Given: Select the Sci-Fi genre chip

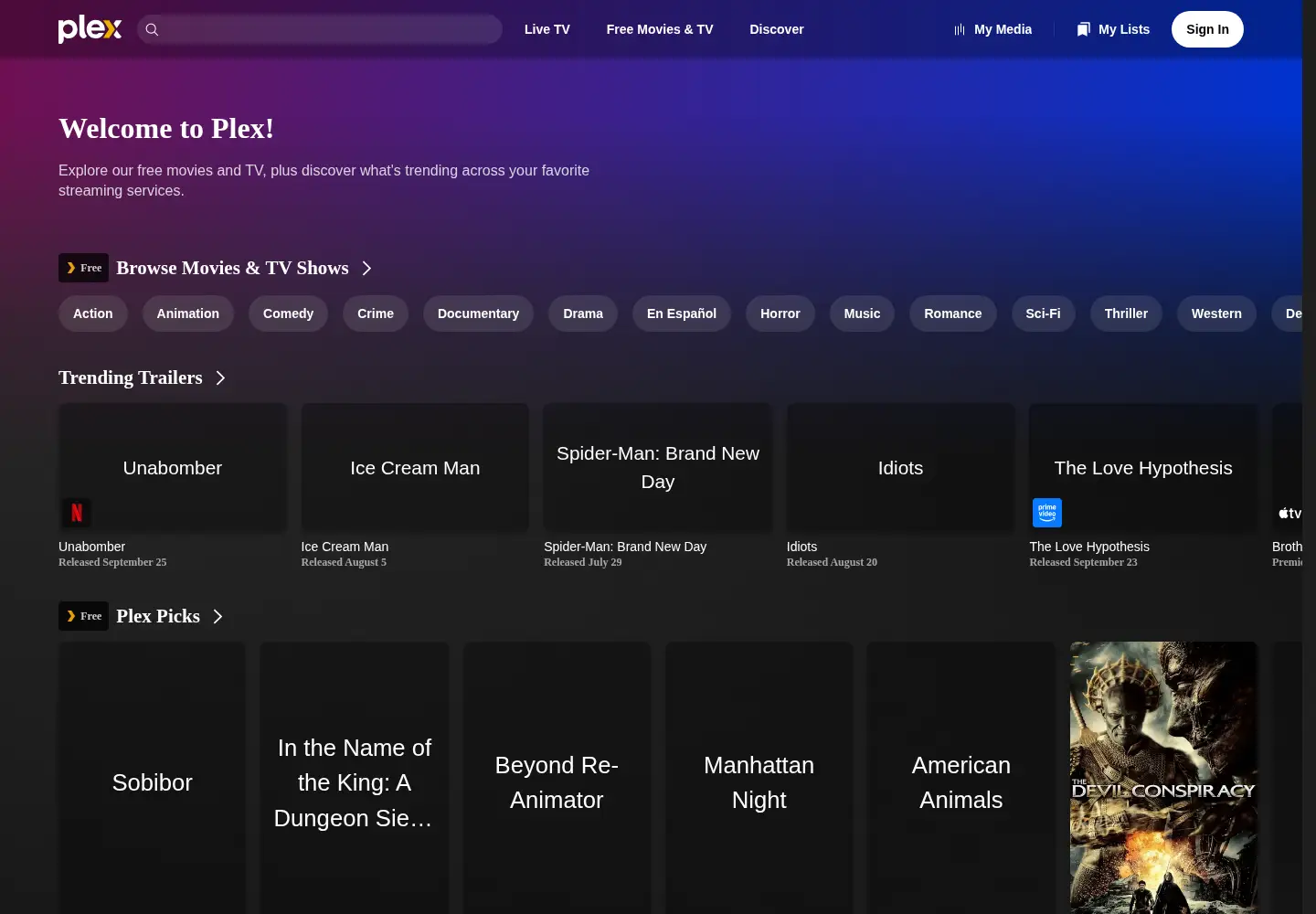Looking at the screenshot, I should [1043, 314].
